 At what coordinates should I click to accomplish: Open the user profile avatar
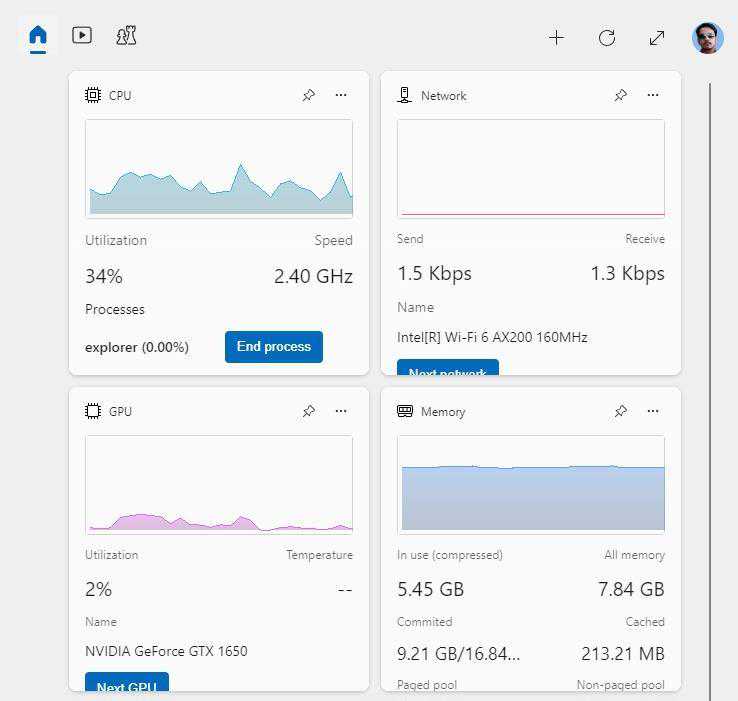[707, 38]
